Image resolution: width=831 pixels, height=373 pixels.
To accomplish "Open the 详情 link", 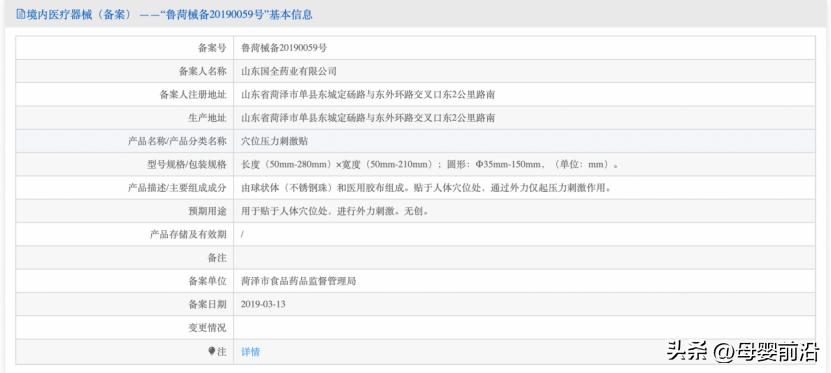I will 250,352.
